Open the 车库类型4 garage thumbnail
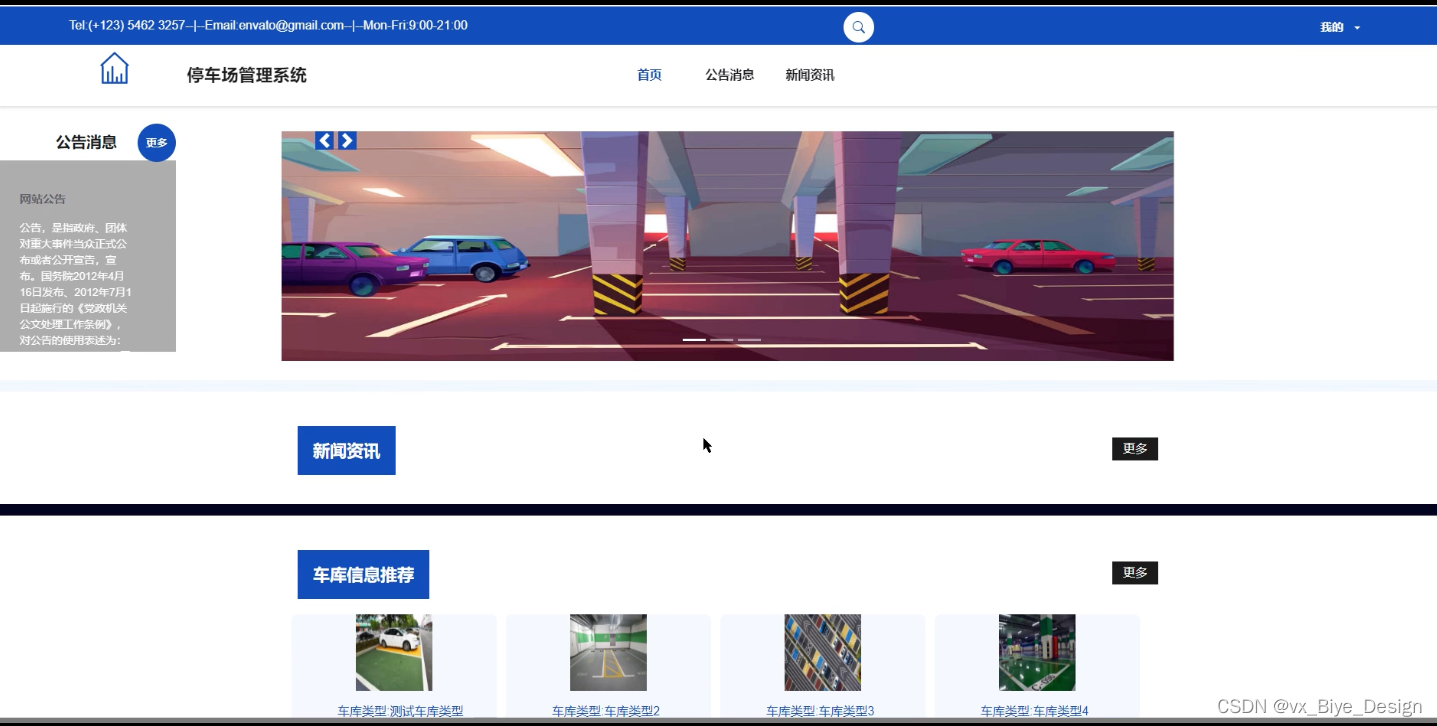 click(1037, 652)
